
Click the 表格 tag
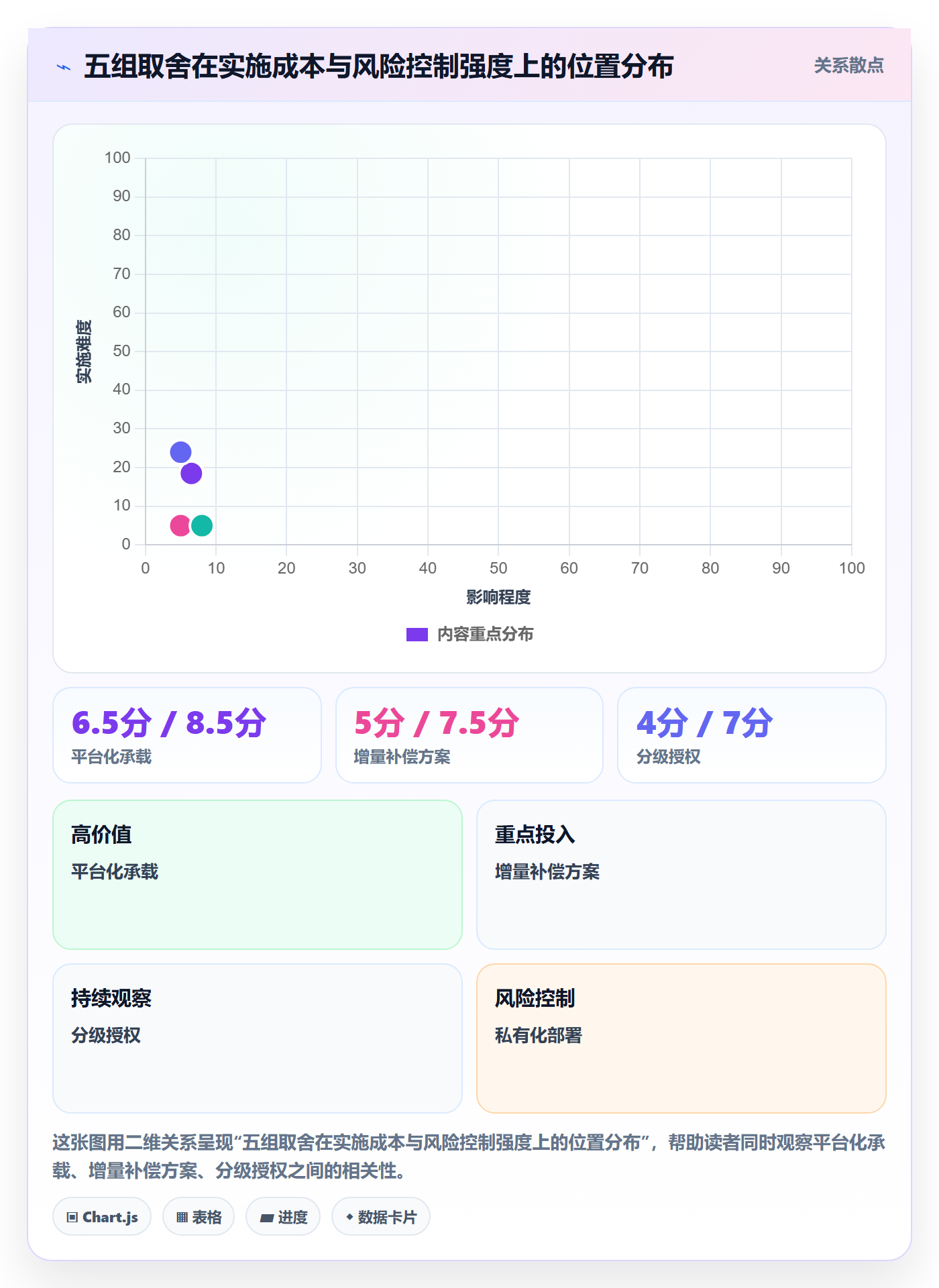click(199, 1217)
